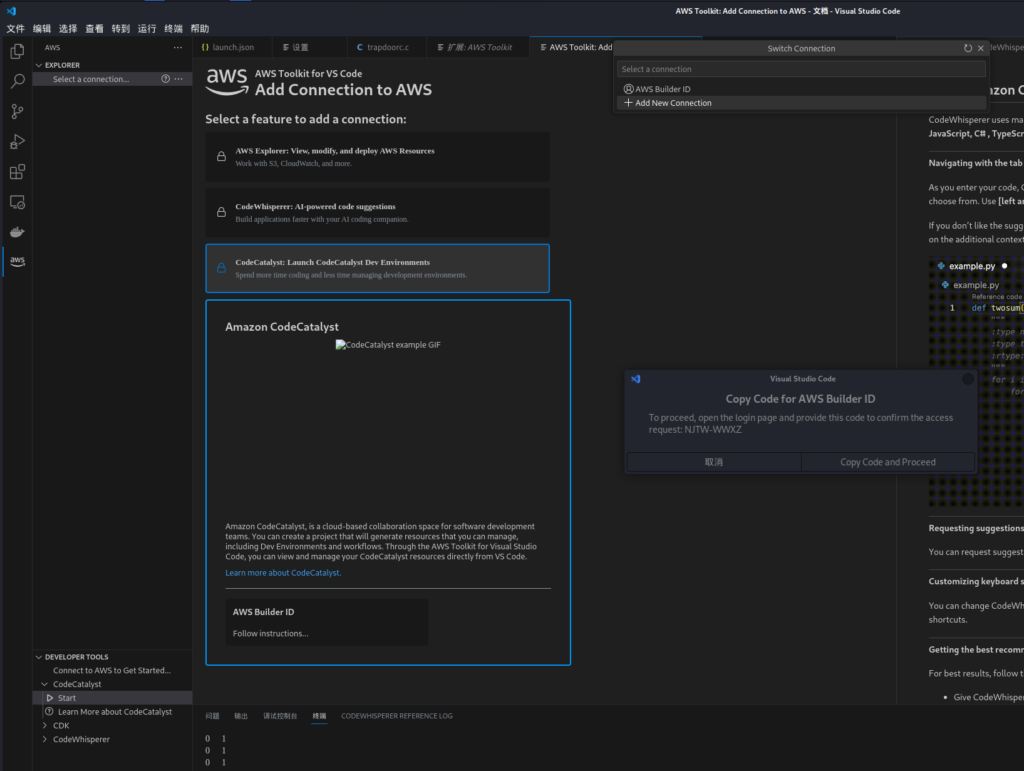Open Run and Debug view icon

click(17, 142)
